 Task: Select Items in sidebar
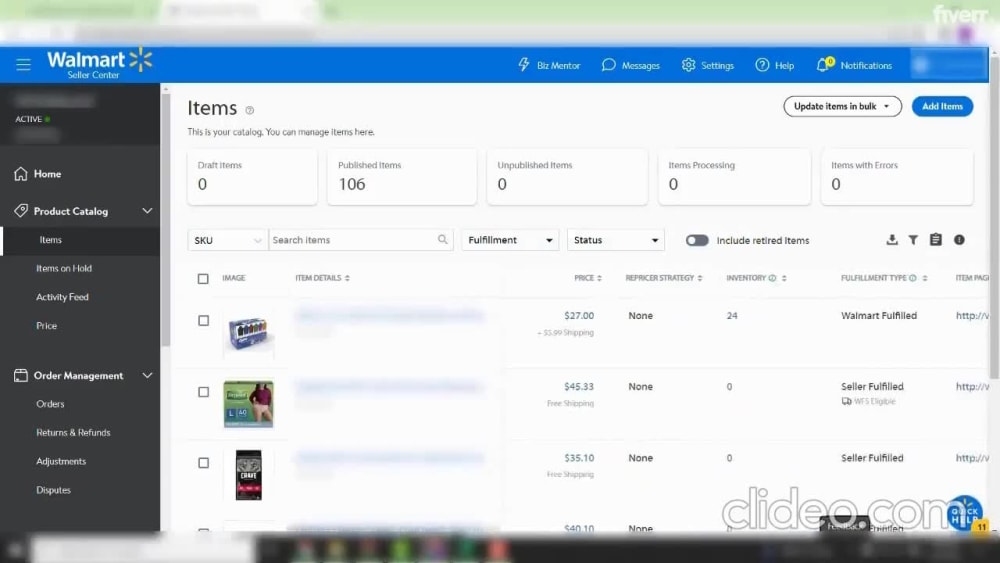pyautogui.click(x=50, y=240)
